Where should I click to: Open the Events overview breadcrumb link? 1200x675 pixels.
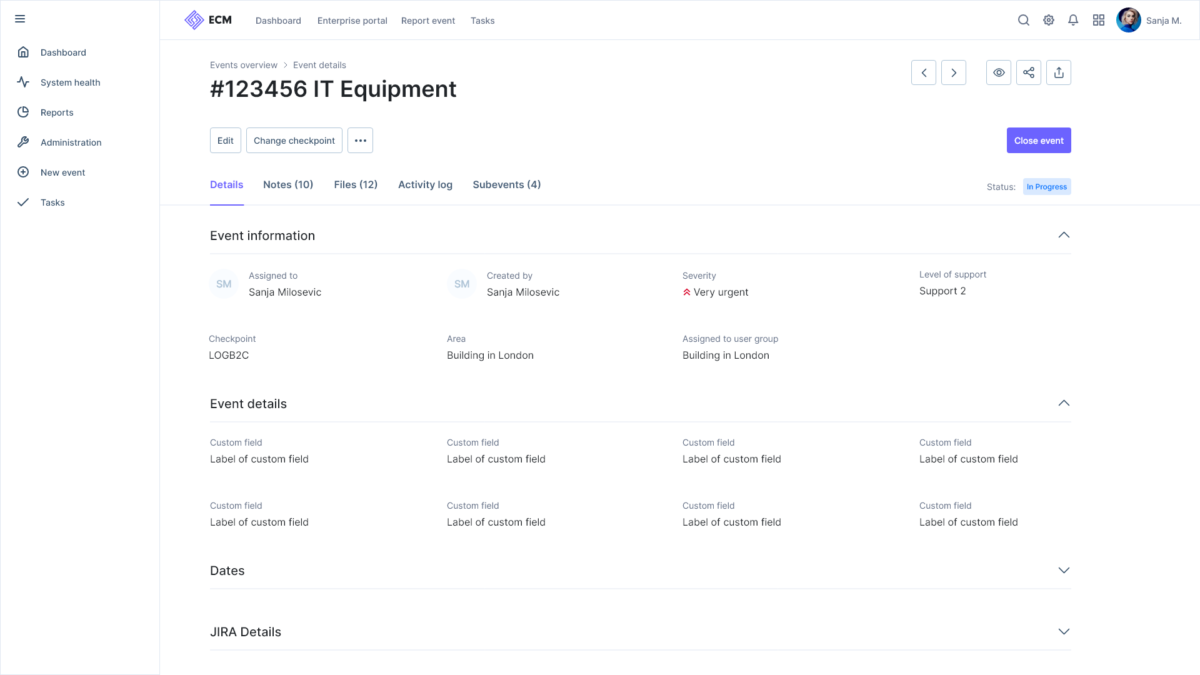[243, 64]
